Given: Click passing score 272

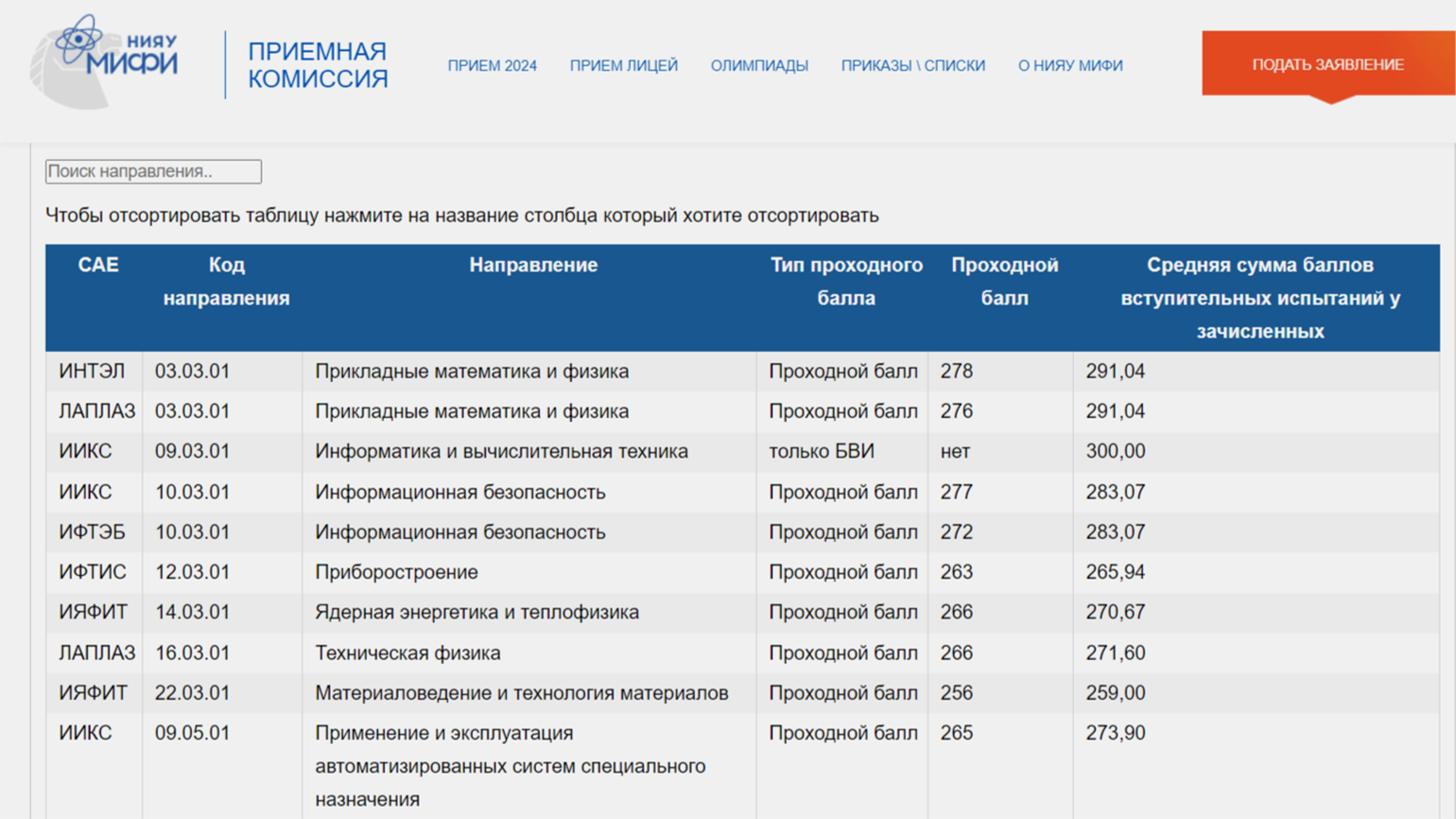Looking at the screenshot, I should (957, 532).
